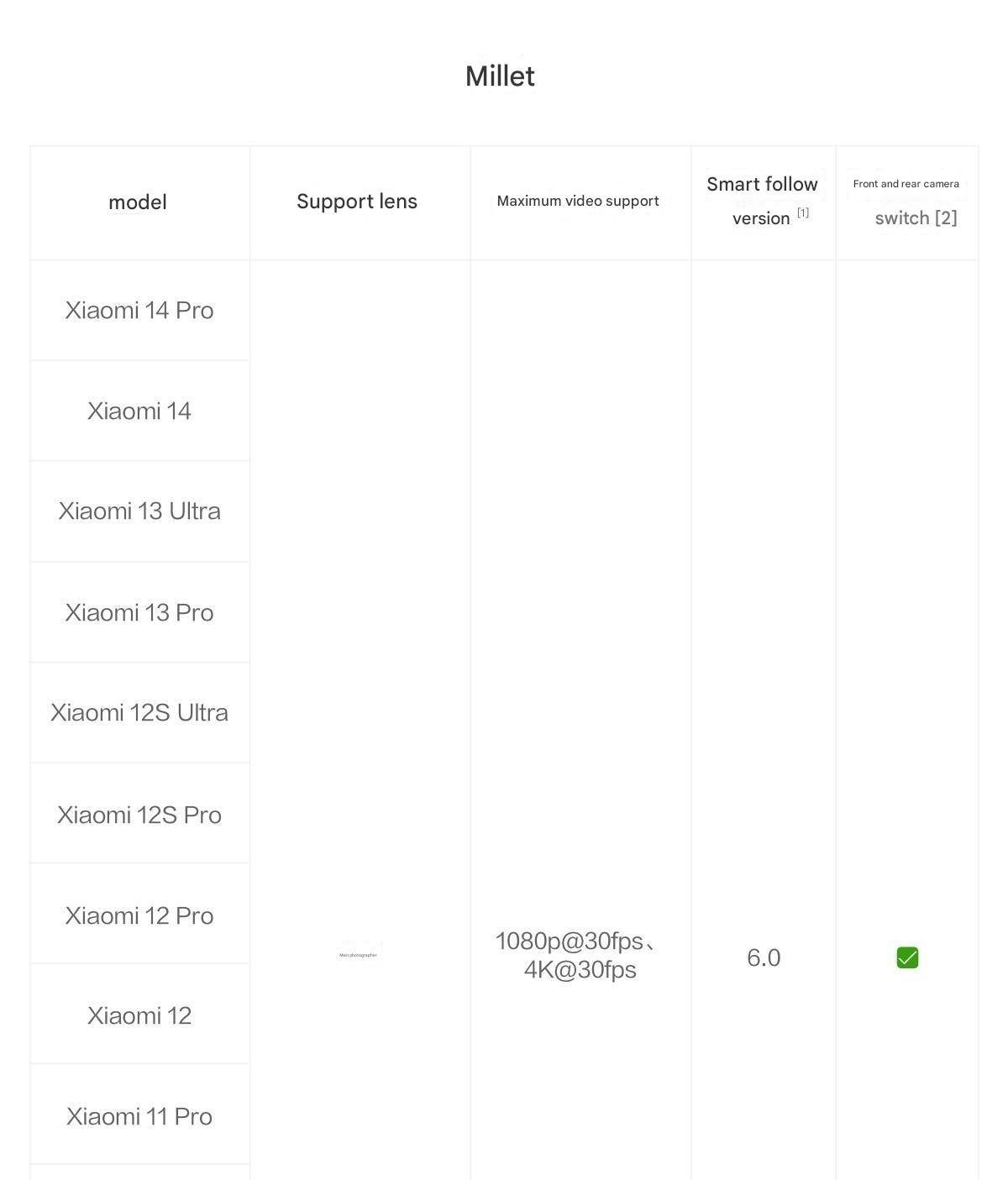Click the 6.0 version value
This screenshot has height=1180, width=1008.
click(764, 957)
